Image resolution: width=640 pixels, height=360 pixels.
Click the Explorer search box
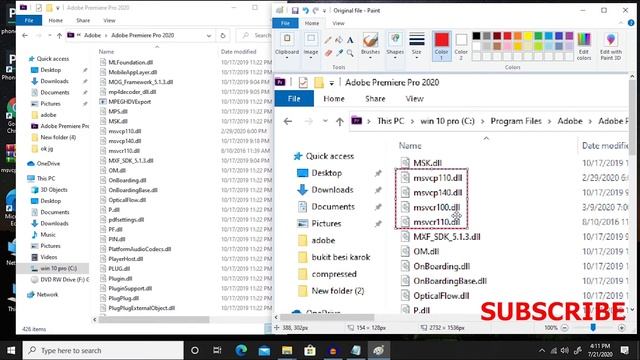coord(255,36)
